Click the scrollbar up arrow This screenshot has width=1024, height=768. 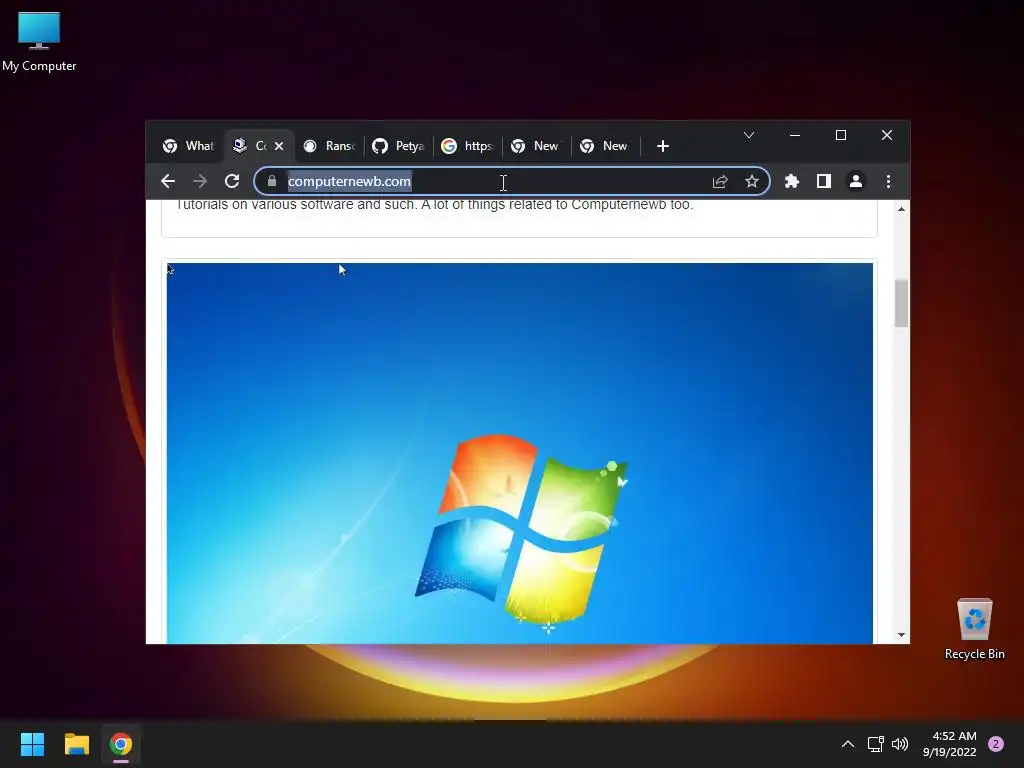click(x=901, y=209)
